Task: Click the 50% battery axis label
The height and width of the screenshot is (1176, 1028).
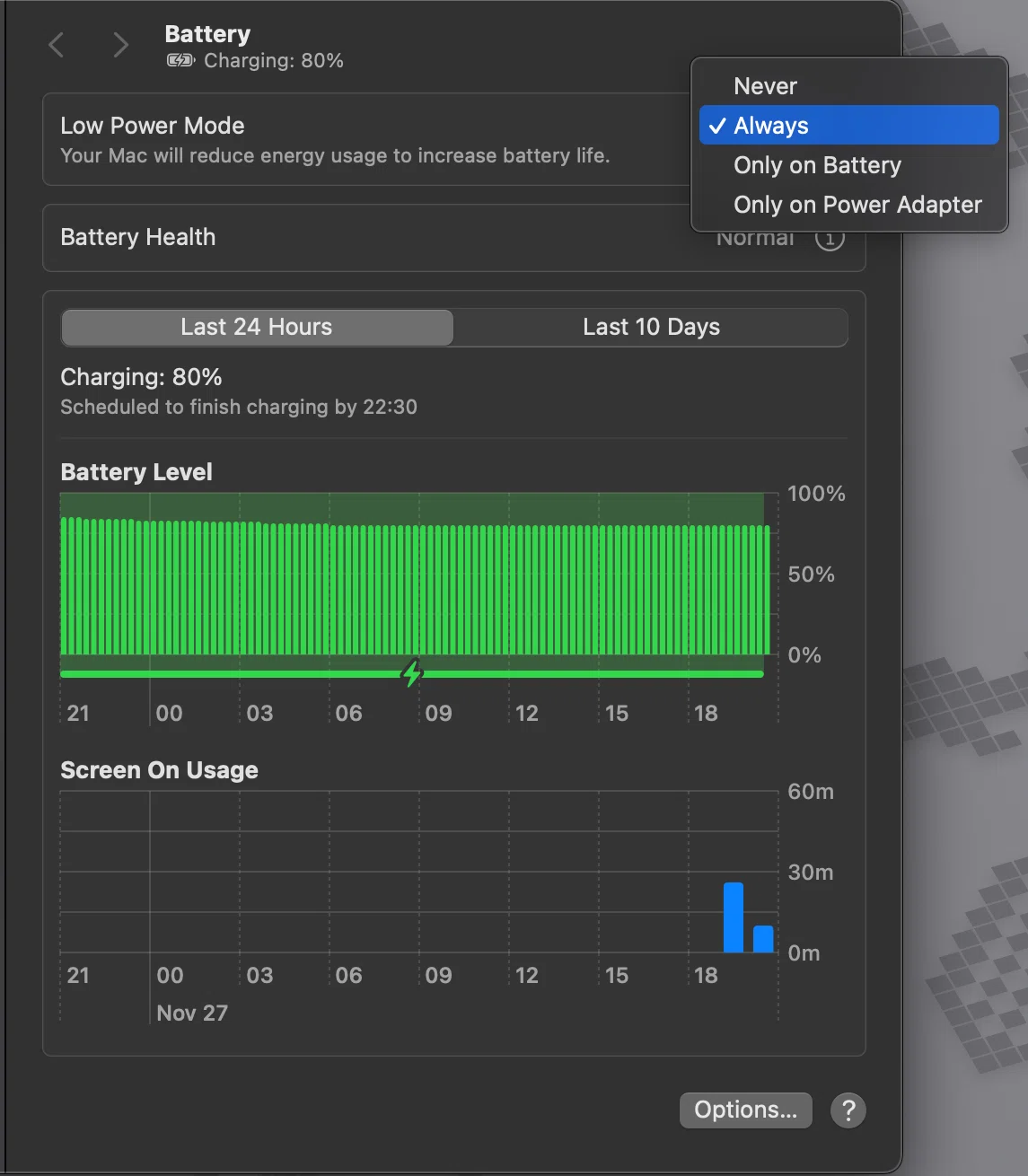Action: click(x=811, y=575)
